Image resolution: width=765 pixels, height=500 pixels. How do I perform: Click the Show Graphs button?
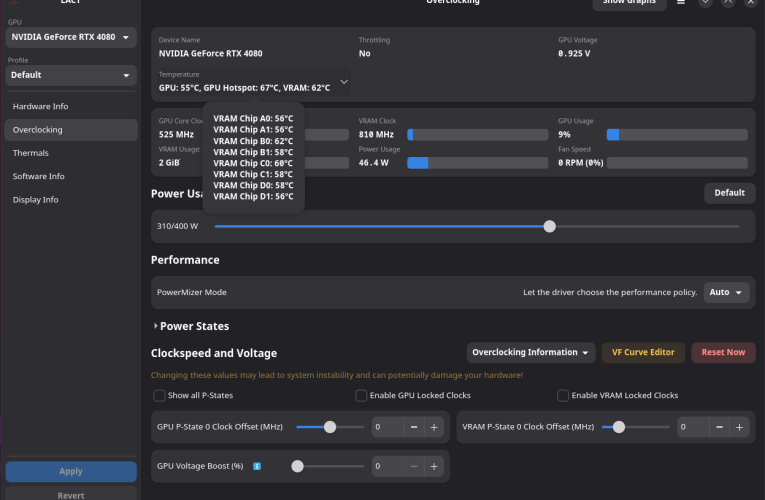(x=629, y=3)
